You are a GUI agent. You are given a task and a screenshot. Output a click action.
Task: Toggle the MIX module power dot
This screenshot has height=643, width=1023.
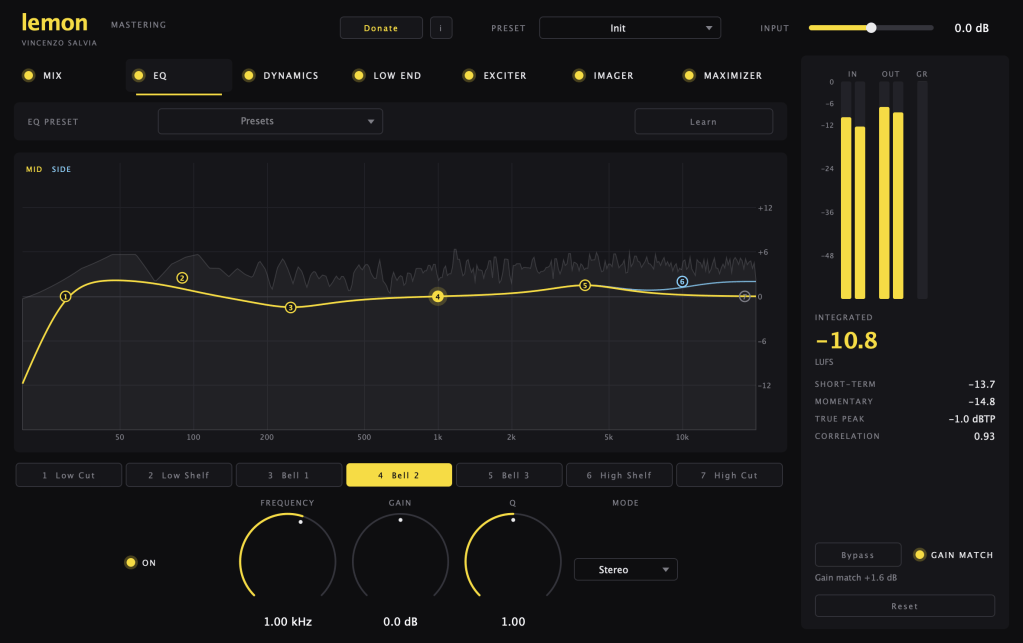coord(29,75)
